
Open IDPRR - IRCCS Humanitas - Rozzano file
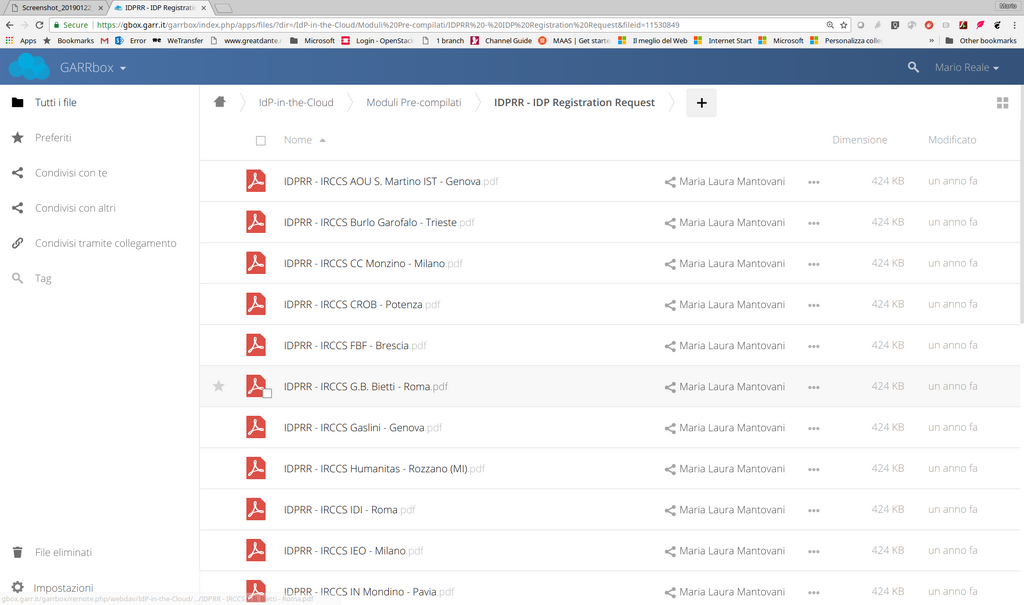(376, 469)
